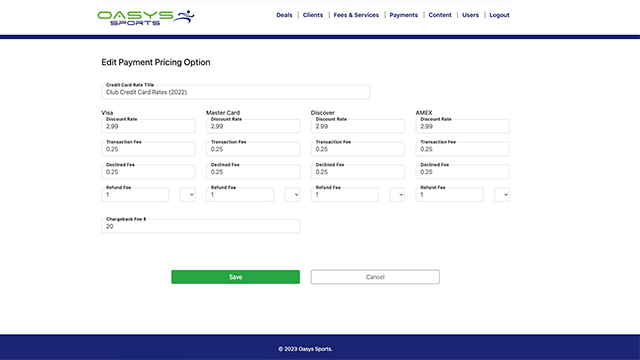Go to the Clients page
Viewport: 640px width, 360px height.
[x=313, y=15]
